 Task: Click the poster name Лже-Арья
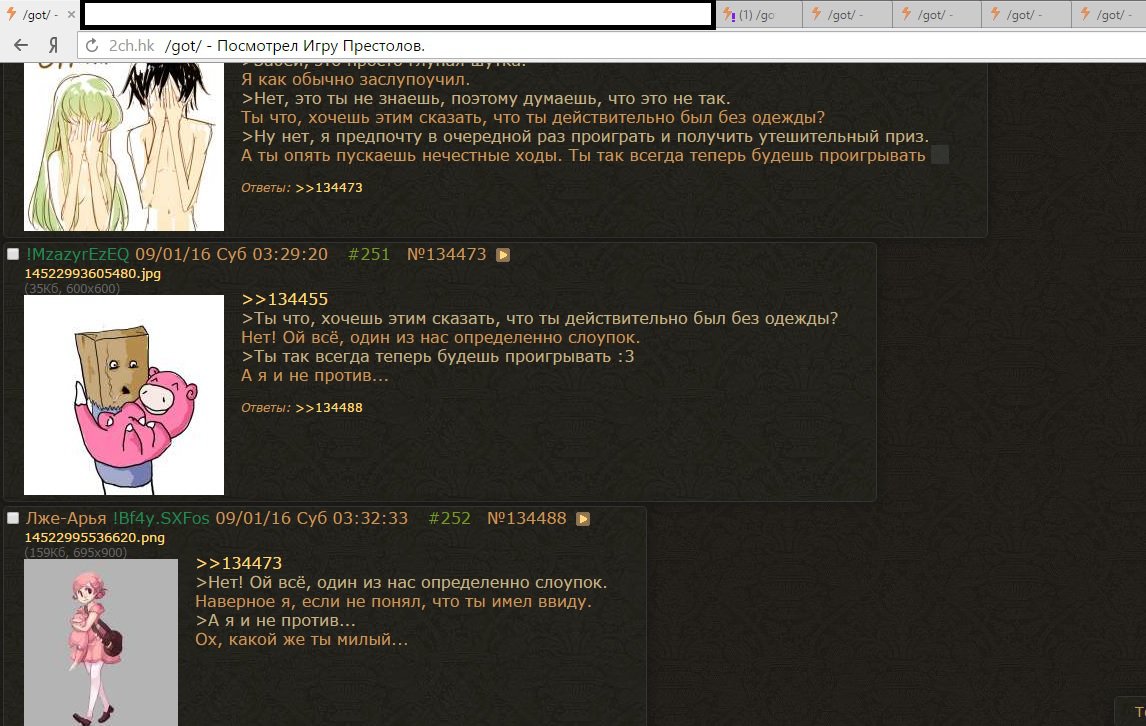coord(66,518)
